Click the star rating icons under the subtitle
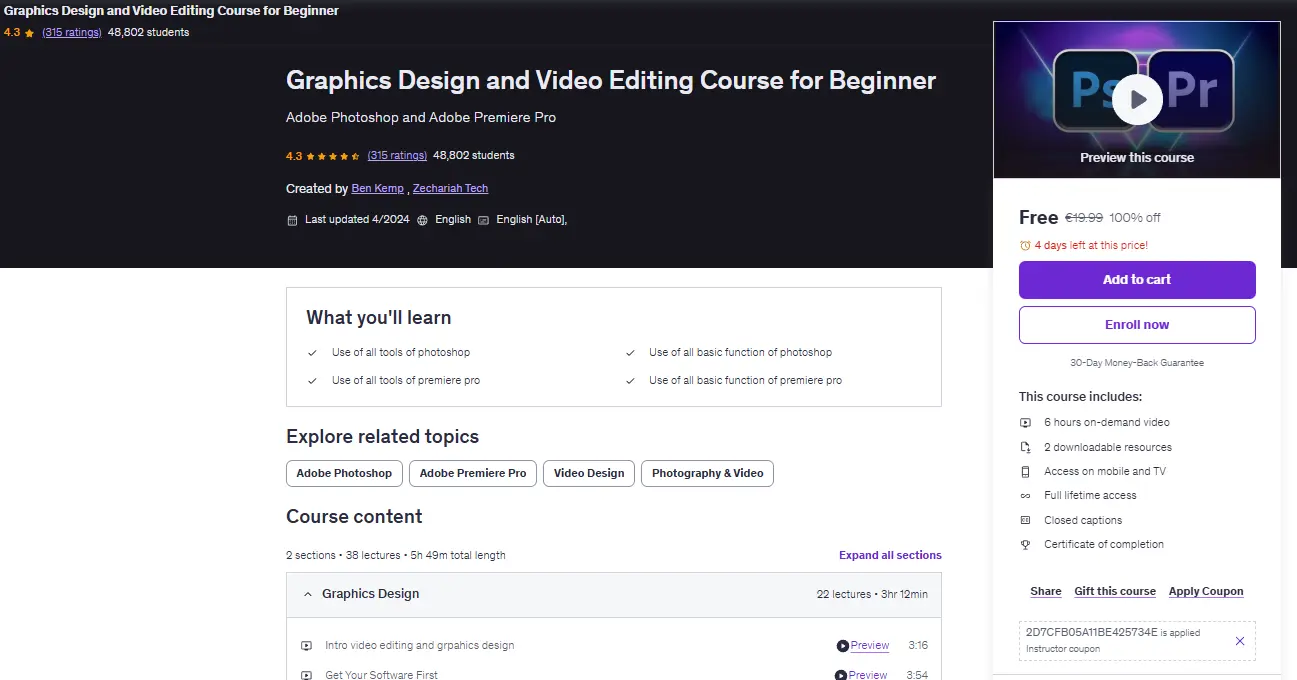Image resolution: width=1297 pixels, height=680 pixels. click(333, 156)
